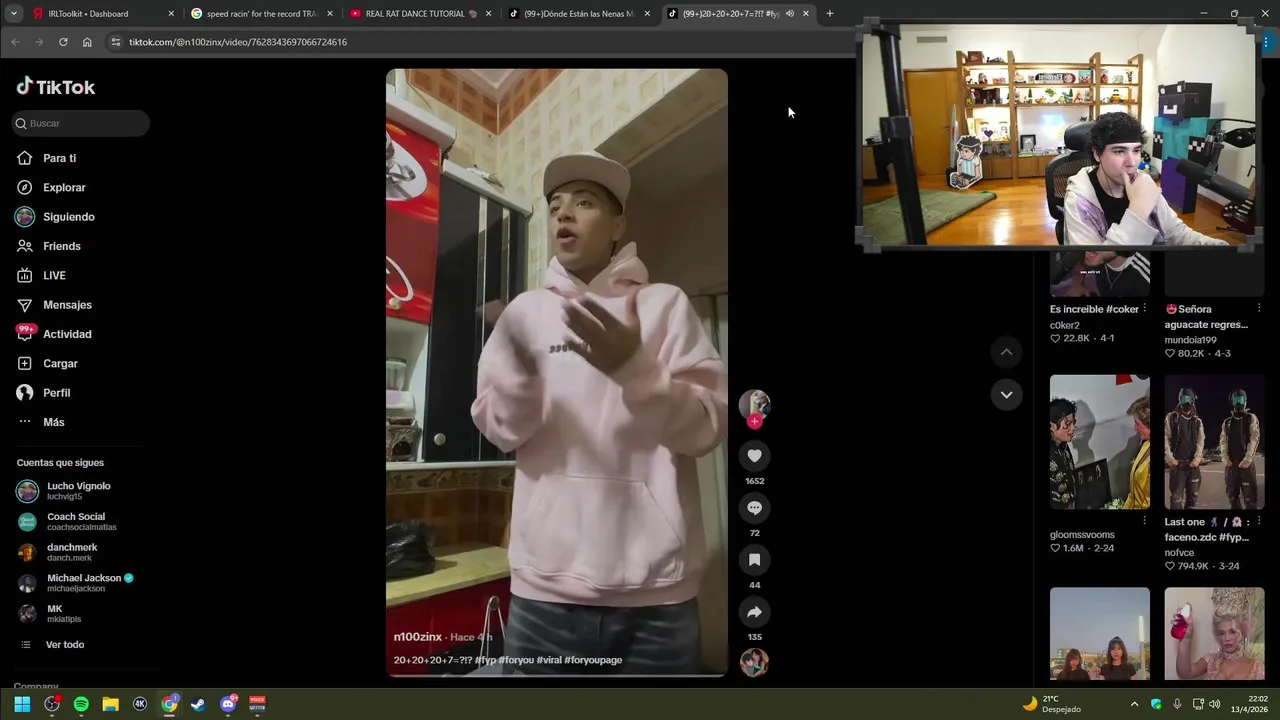This screenshot has width=1280, height=720.
Task: Focus the Buscar search field
Action: [82, 123]
